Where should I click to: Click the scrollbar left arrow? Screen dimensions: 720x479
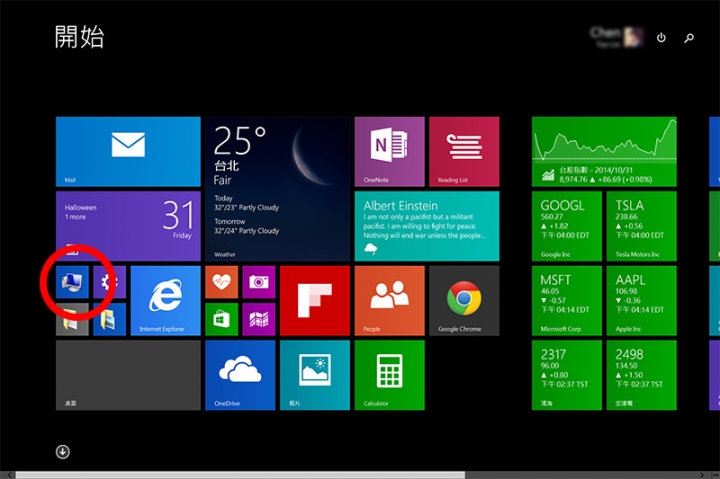tap(8, 475)
